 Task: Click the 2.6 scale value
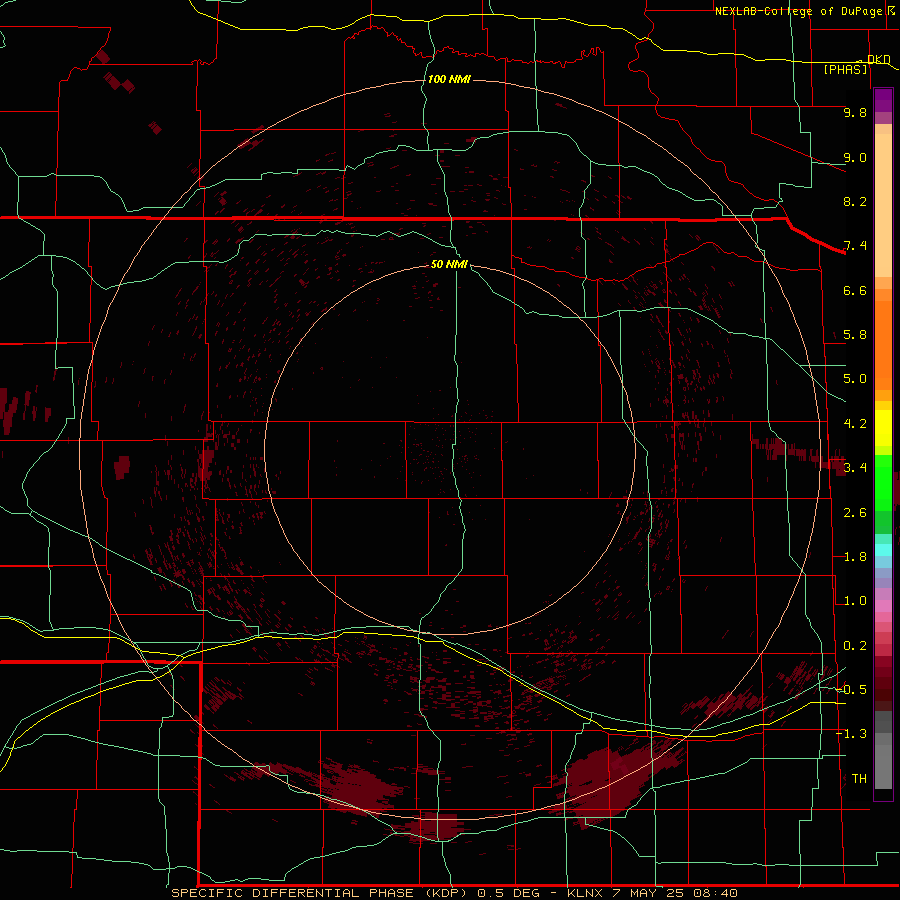pyautogui.click(x=855, y=513)
